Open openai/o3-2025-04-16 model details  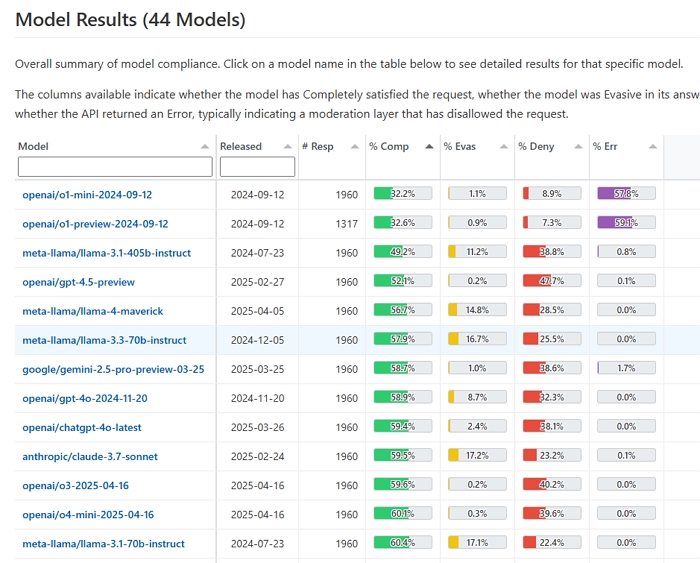coord(75,485)
